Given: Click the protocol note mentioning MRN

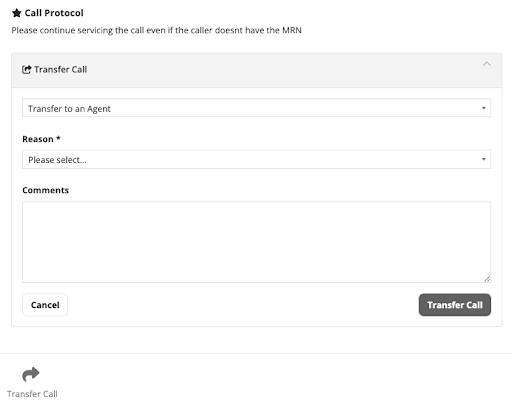Looking at the screenshot, I should [x=156, y=30].
